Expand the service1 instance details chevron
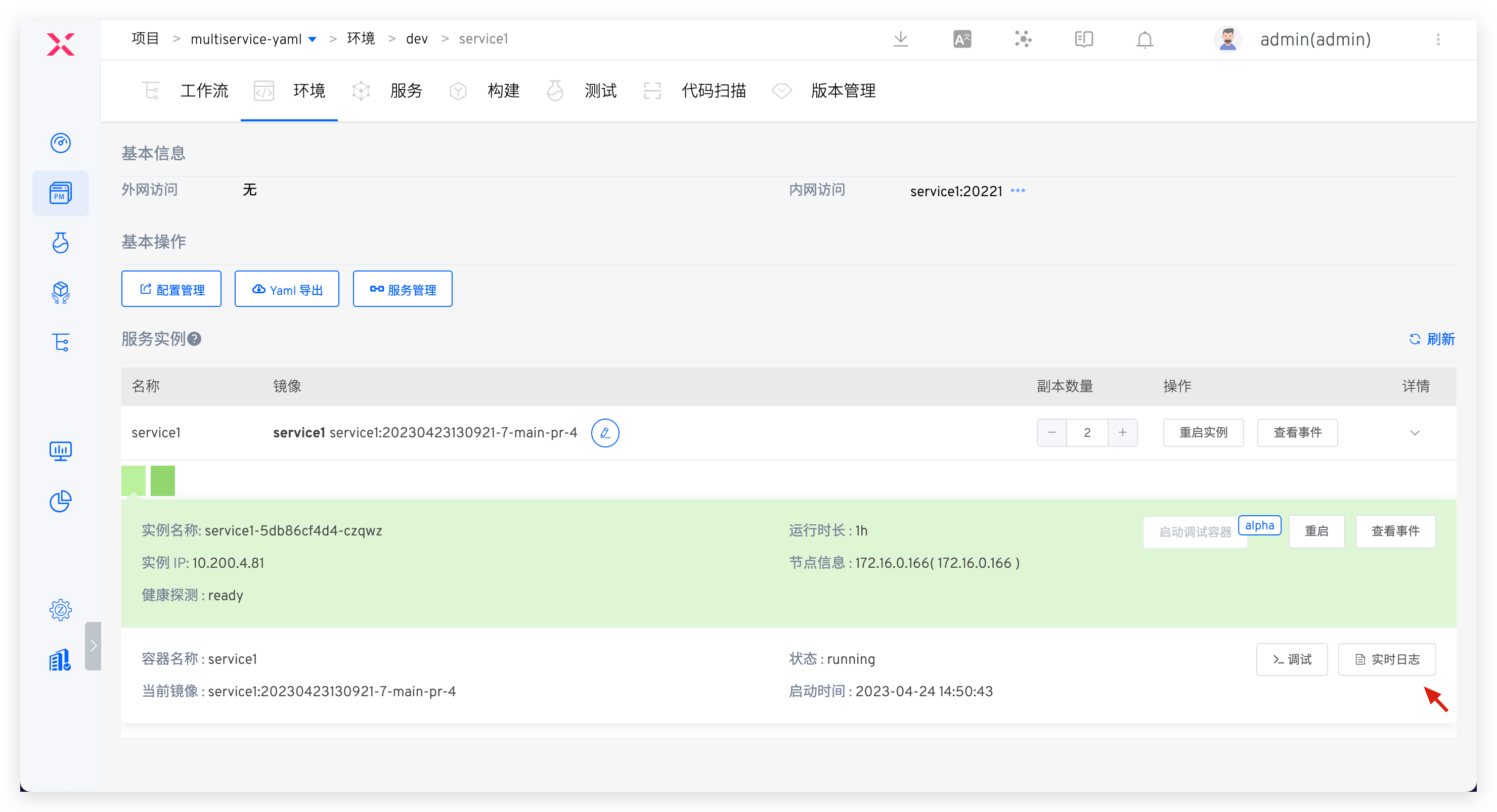This screenshot has height=812, width=1497. click(x=1415, y=433)
